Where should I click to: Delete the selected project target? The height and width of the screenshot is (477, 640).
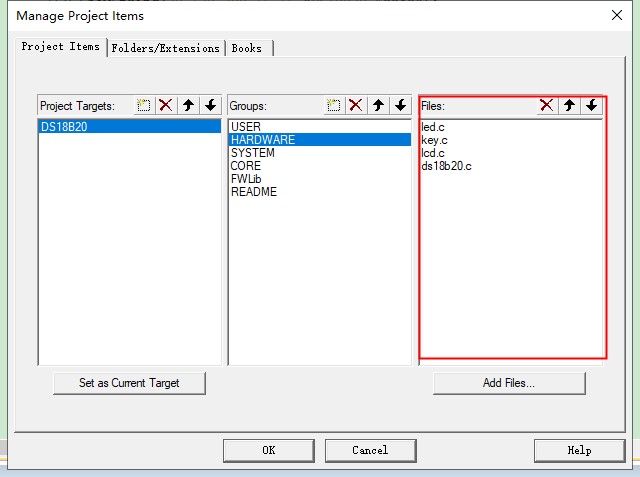(x=166, y=106)
